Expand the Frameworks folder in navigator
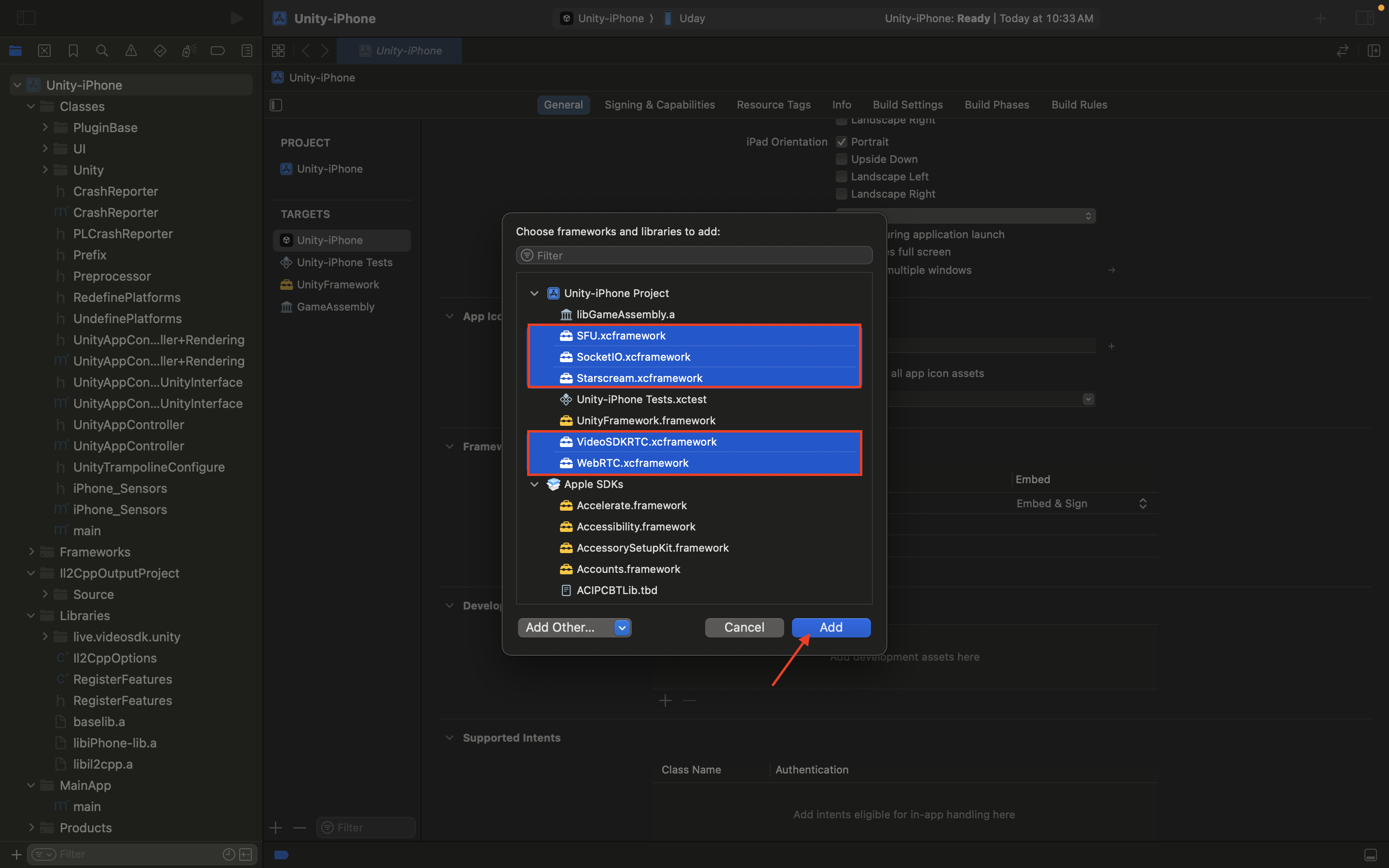Image resolution: width=1389 pixels, height=868 pixels. pyautogui.click(x=31, y=552)
